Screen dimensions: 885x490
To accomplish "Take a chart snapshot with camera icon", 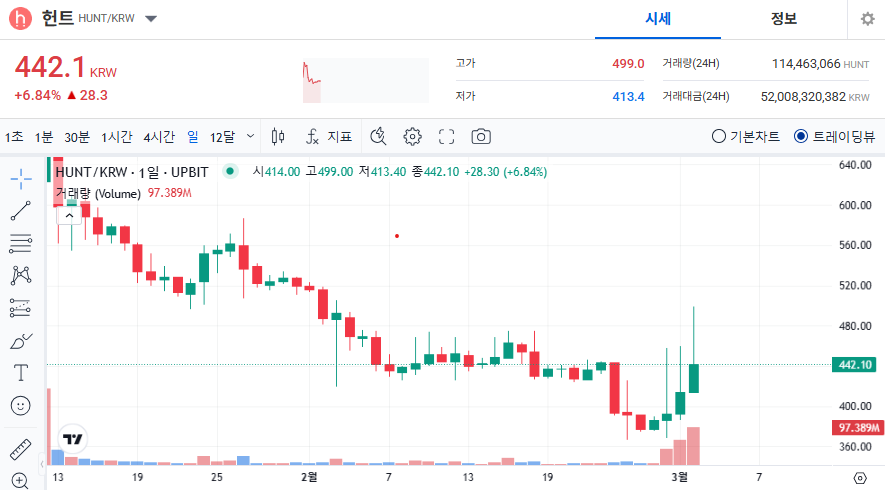I will [481, 137].
